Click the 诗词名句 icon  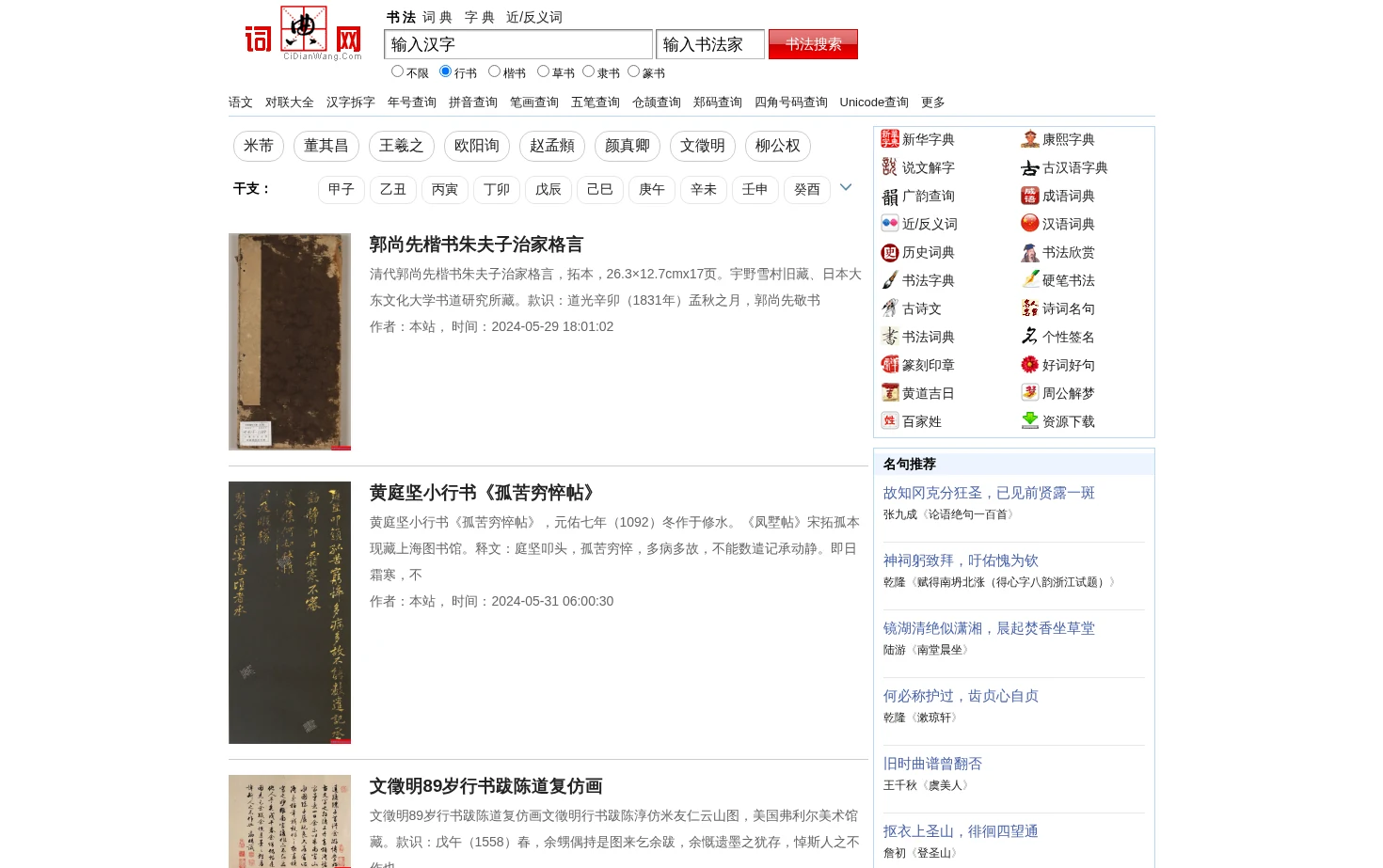1029,308
